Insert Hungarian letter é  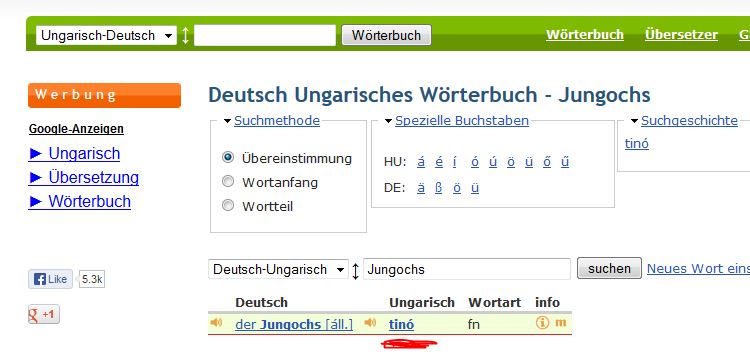click(x=439, y=162)
